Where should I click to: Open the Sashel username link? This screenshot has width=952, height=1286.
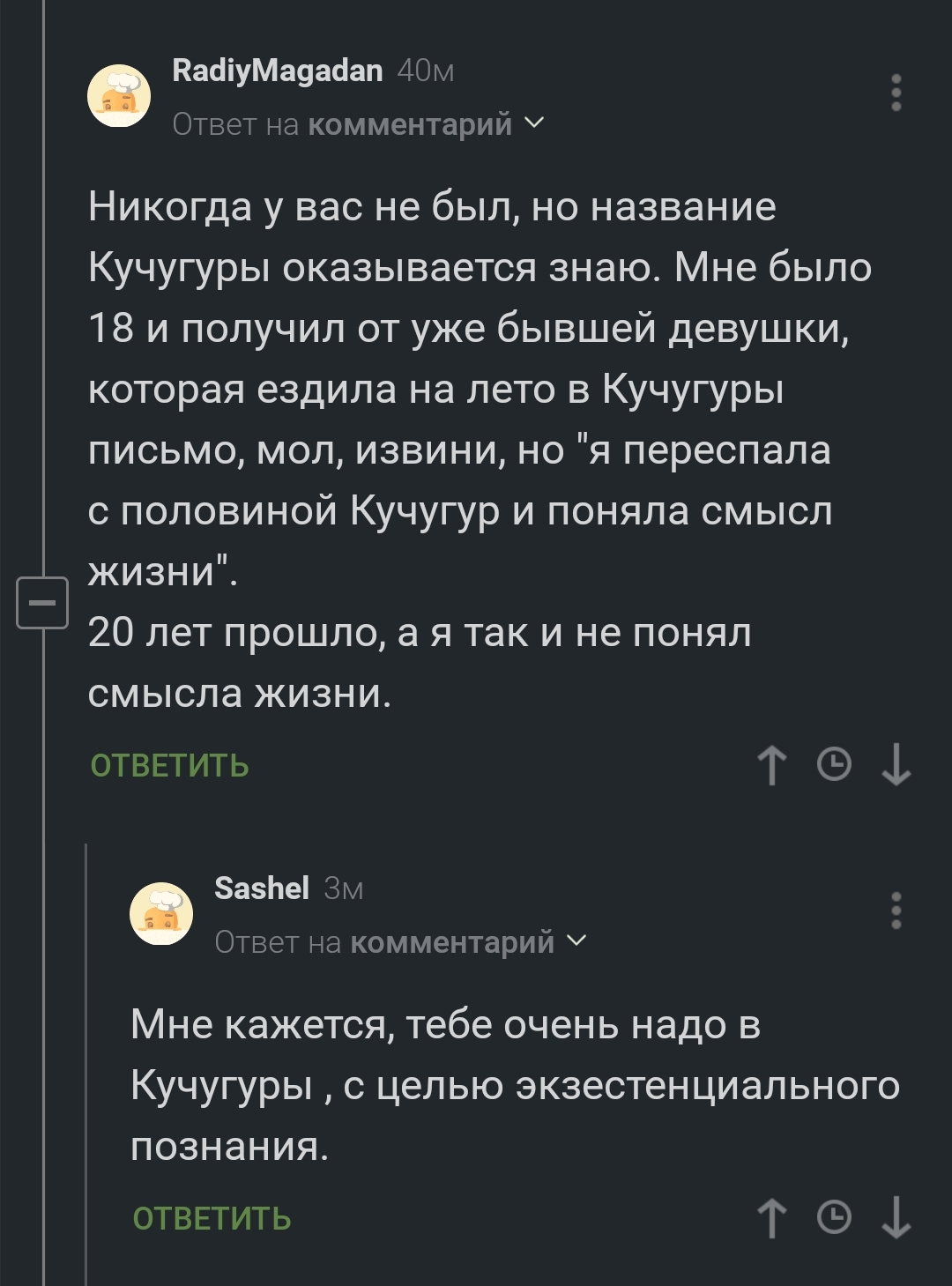[262, 888]
